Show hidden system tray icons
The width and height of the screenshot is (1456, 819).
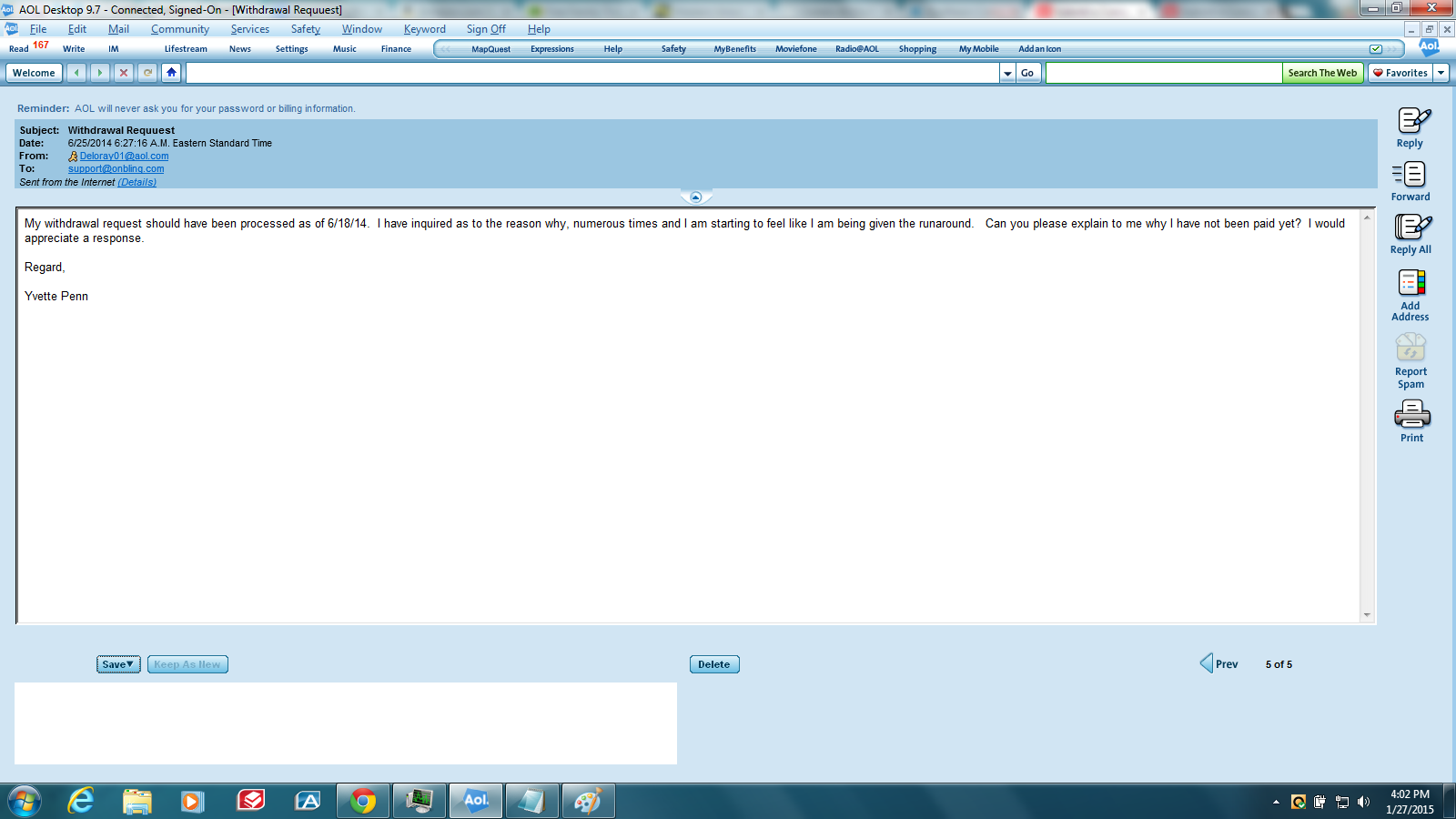point(1276,802)
